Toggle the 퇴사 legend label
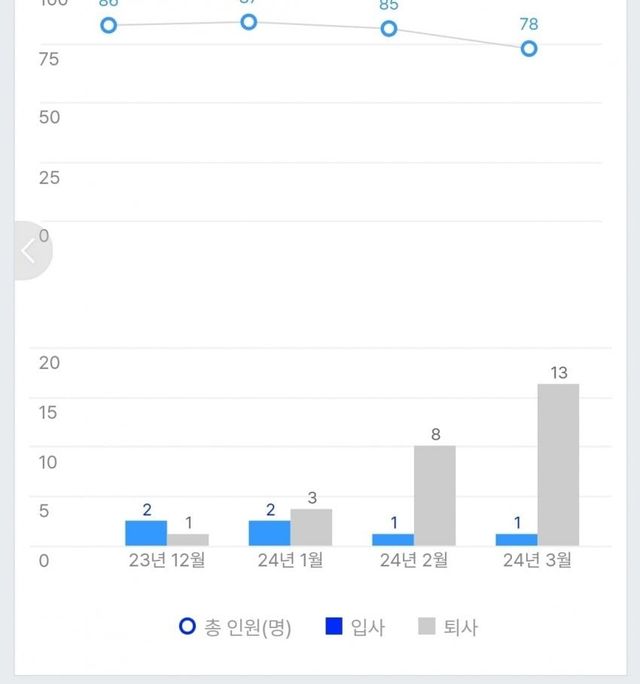Screen dimensions: 640x684 pyautogui.click(x=461, y=628)
